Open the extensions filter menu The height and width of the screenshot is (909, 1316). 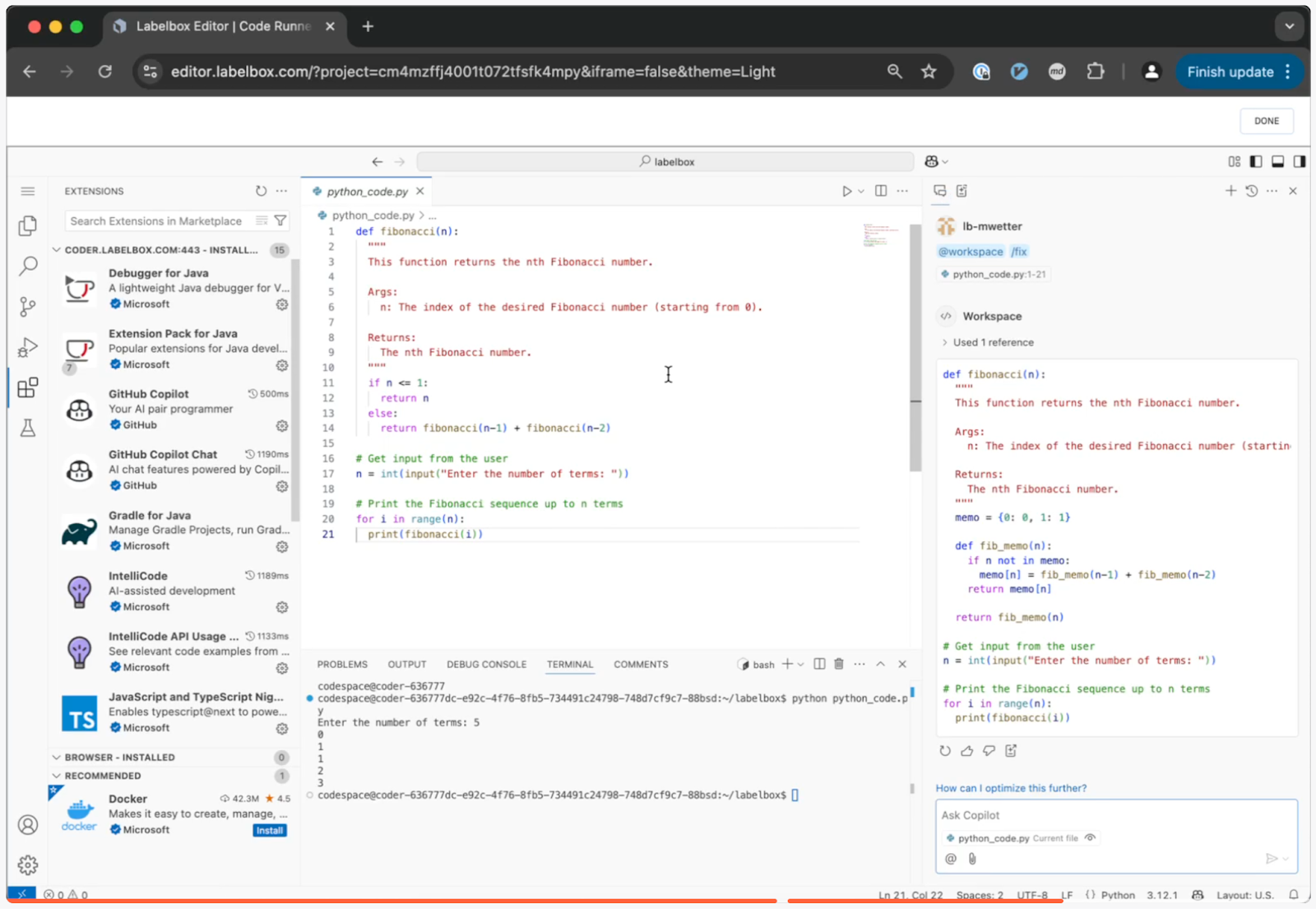(x=281, y=221)
